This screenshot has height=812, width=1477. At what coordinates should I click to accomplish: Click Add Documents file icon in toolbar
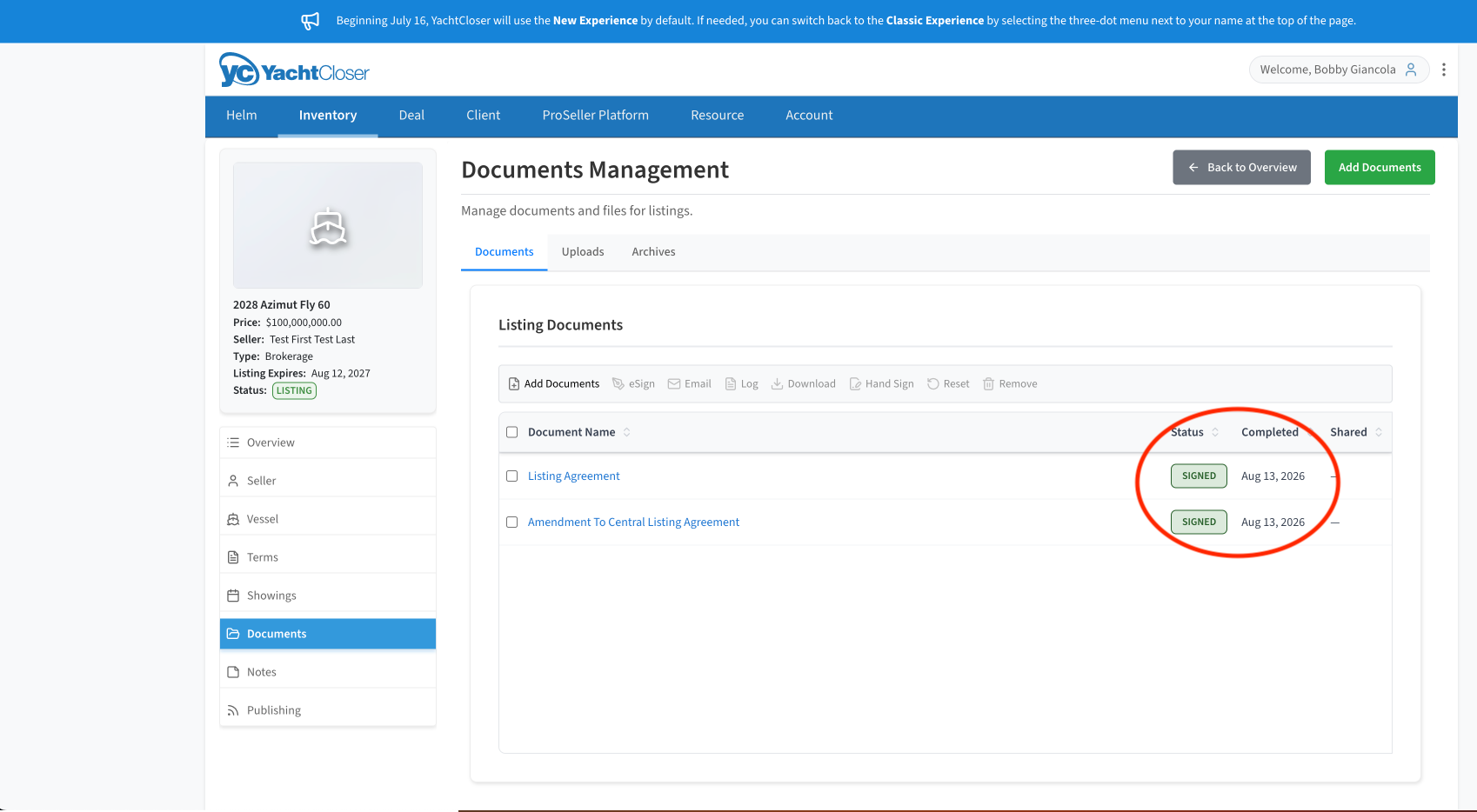click(x=514, y=383)
